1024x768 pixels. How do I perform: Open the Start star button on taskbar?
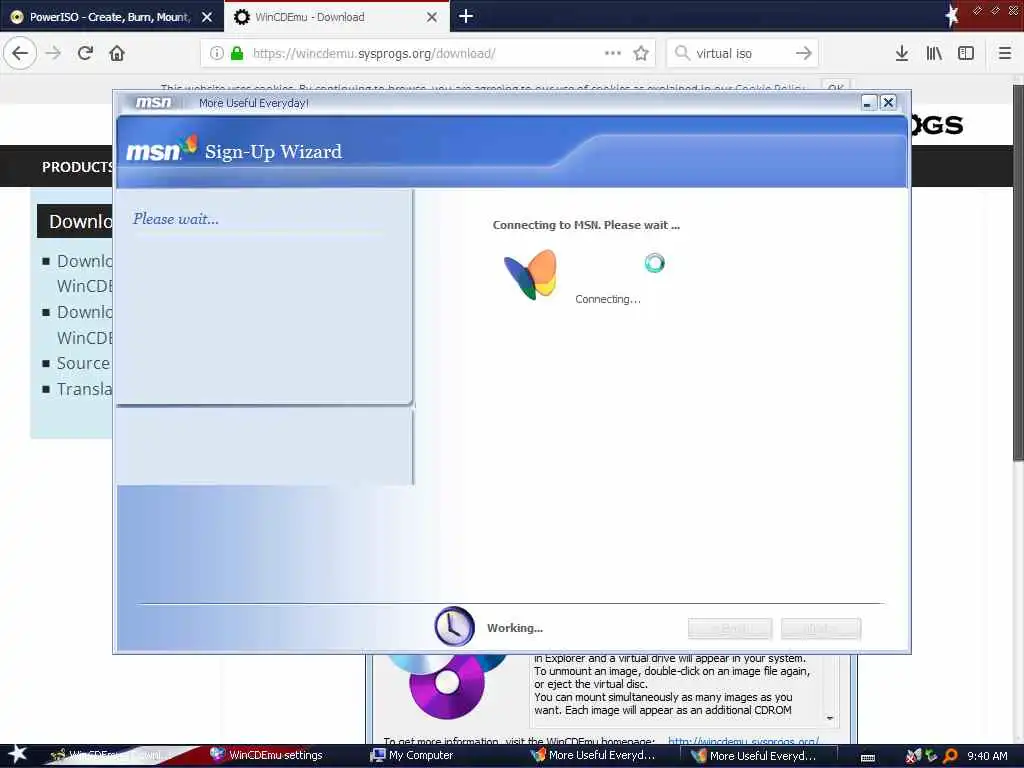pos(16,754)
